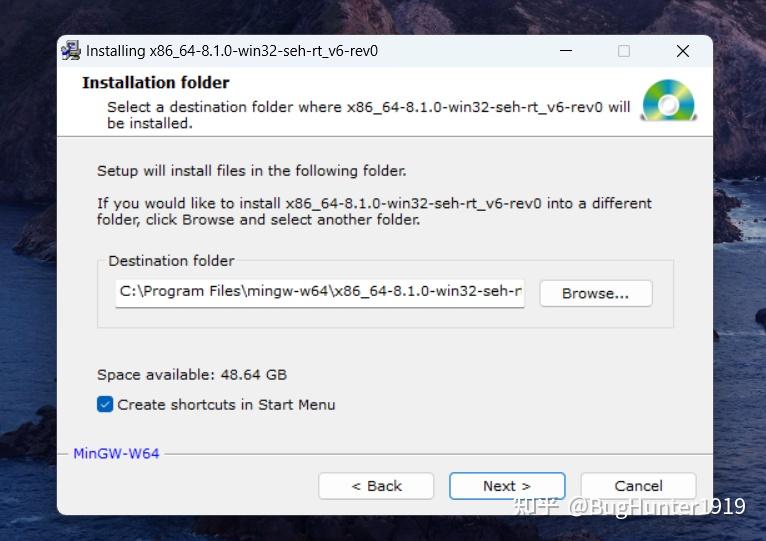Minimize the installer window

pos(566,51)
